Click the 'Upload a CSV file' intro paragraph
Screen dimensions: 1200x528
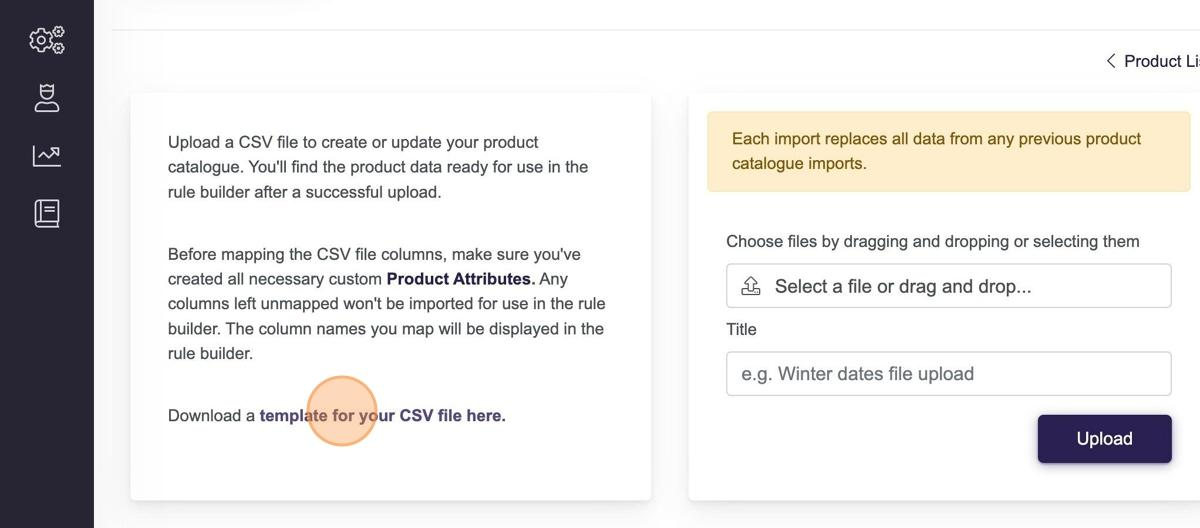coord(378,167)
